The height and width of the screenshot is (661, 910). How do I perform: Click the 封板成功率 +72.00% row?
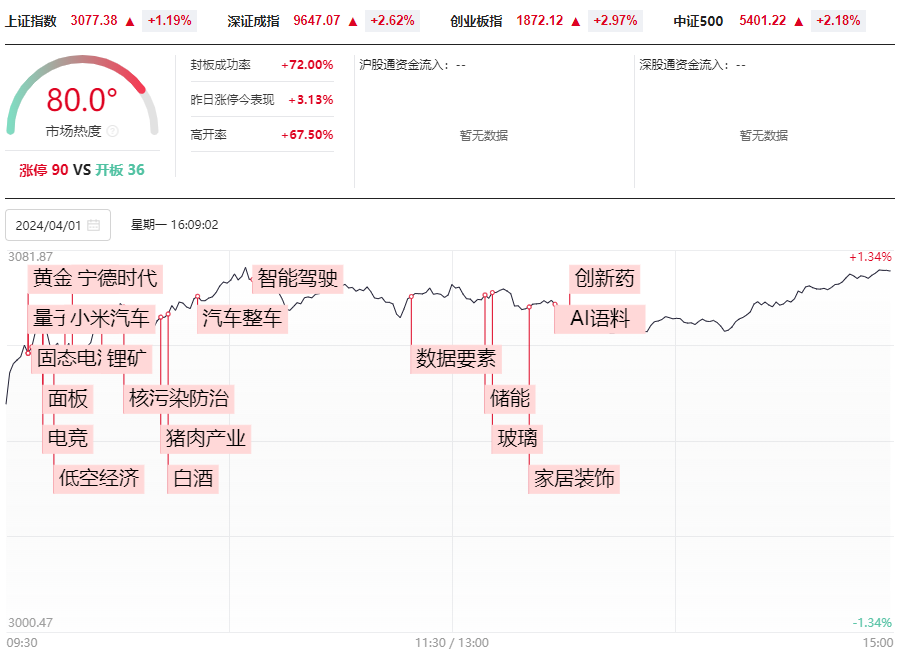(262, 65)
